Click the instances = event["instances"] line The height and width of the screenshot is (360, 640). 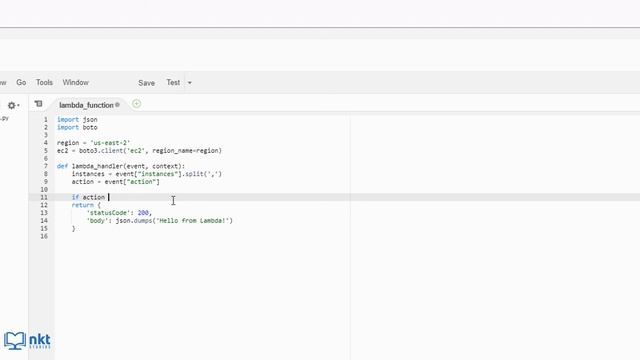[147, 174]
